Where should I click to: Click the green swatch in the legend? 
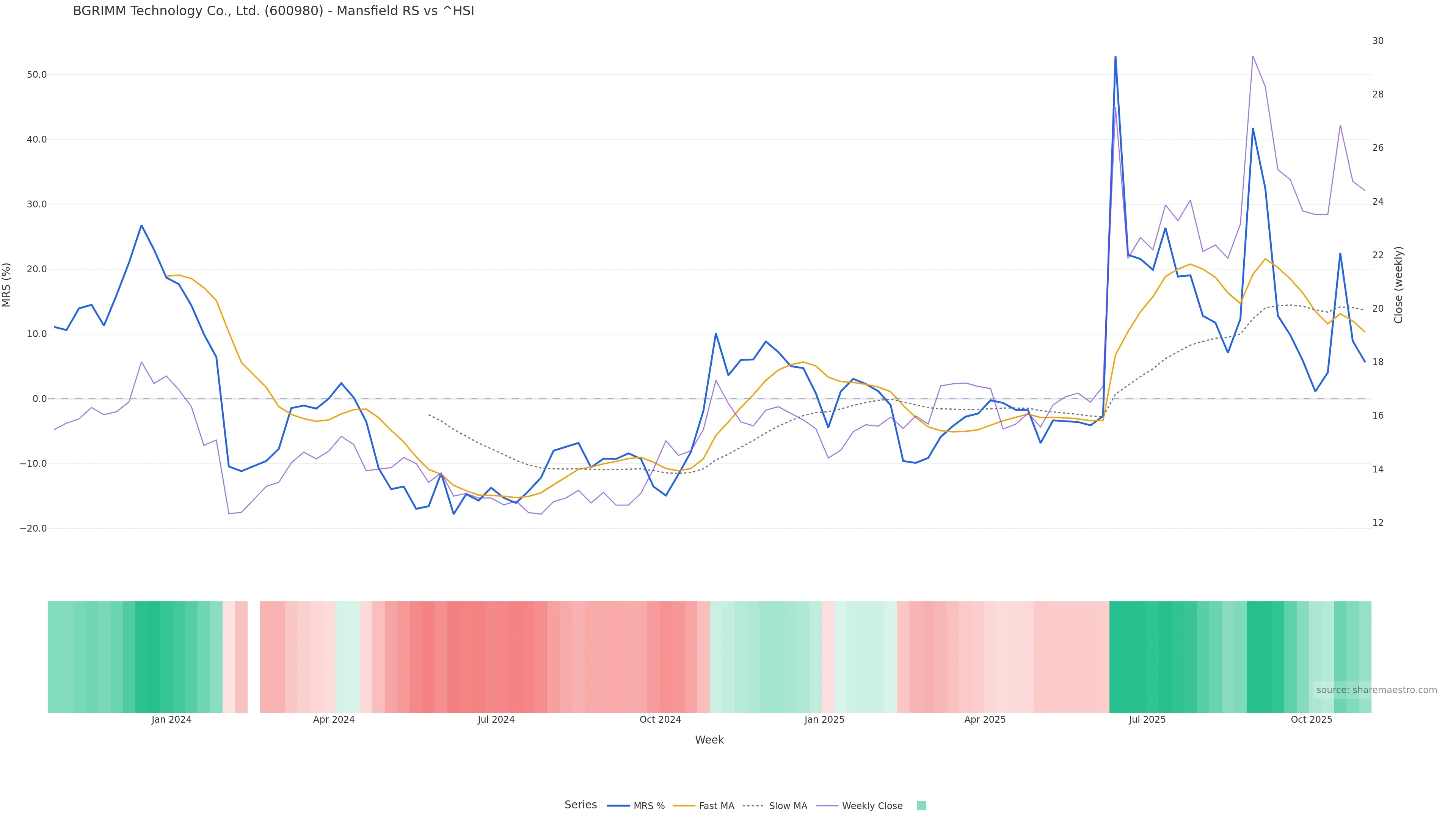(x=921, y=806)
